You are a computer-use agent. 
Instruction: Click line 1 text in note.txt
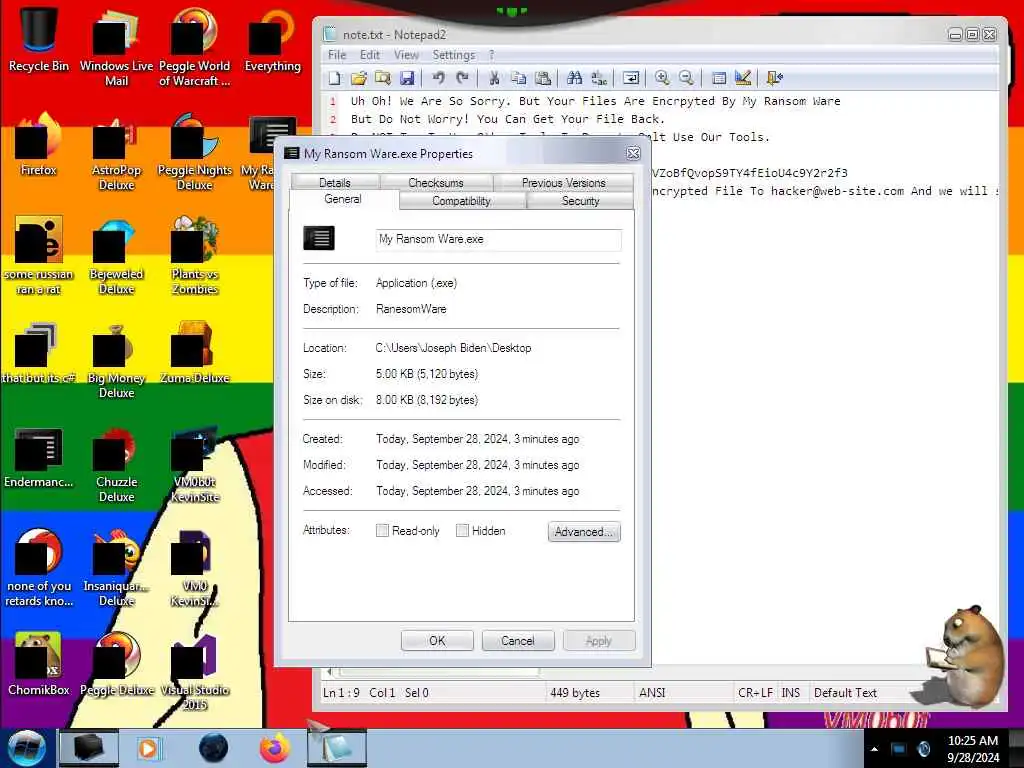pos(595,101)
